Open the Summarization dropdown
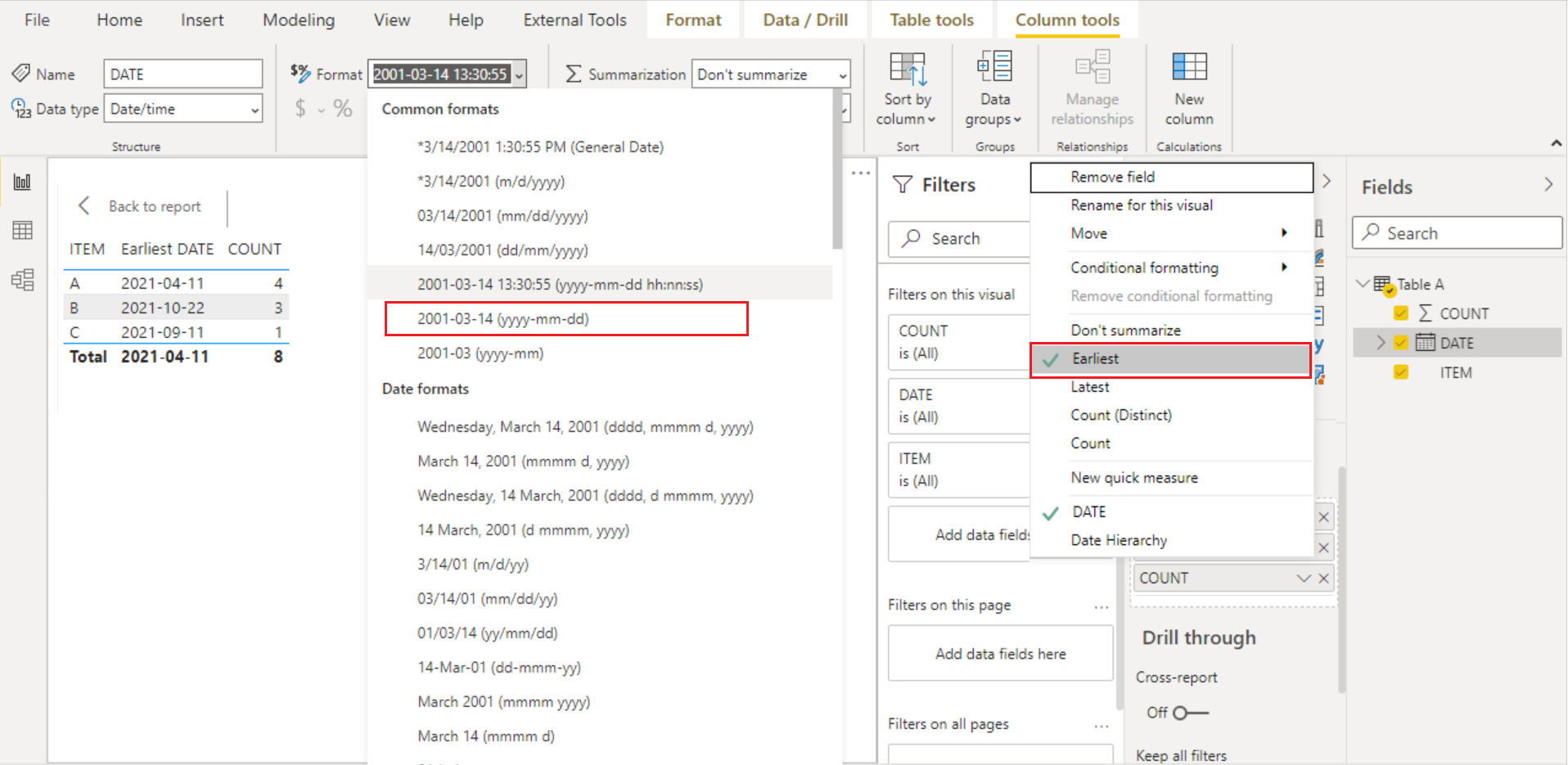 [771, 74]
